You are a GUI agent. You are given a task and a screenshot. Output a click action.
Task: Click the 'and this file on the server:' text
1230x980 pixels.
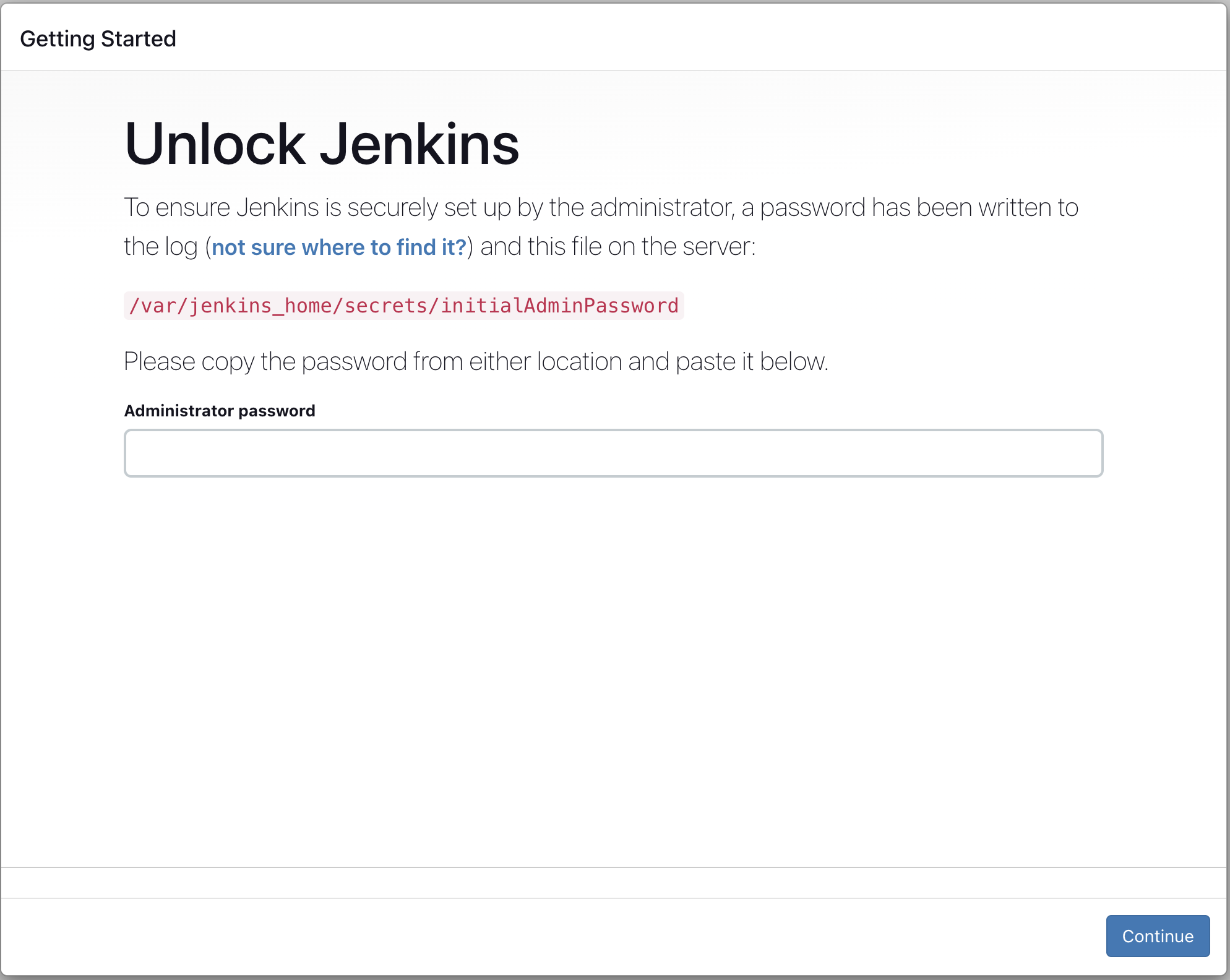pyautogui.click(x=617, y=247)
